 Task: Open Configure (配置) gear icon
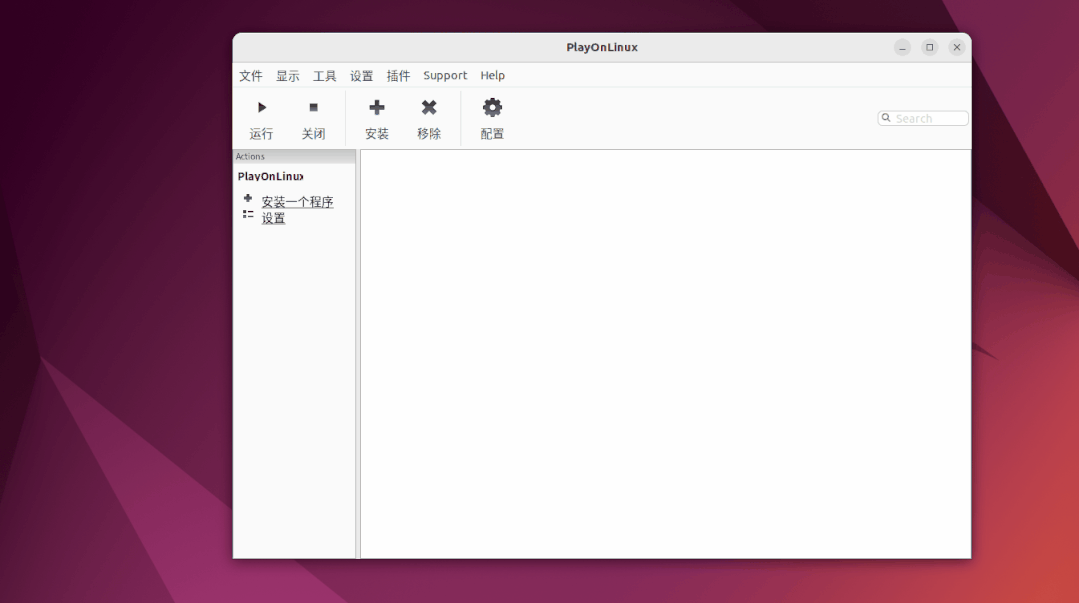pos(492,107)
